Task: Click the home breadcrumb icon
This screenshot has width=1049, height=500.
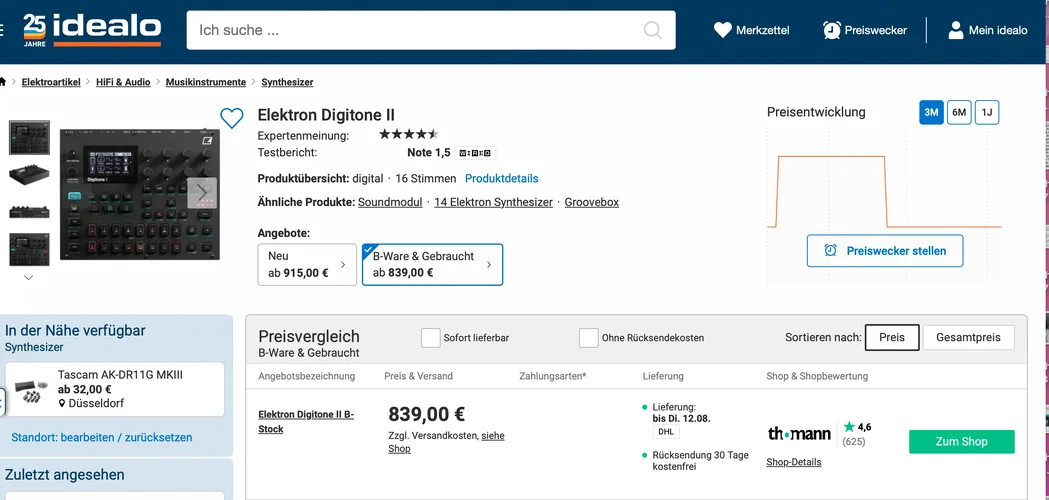Action: tap(4, 82)
